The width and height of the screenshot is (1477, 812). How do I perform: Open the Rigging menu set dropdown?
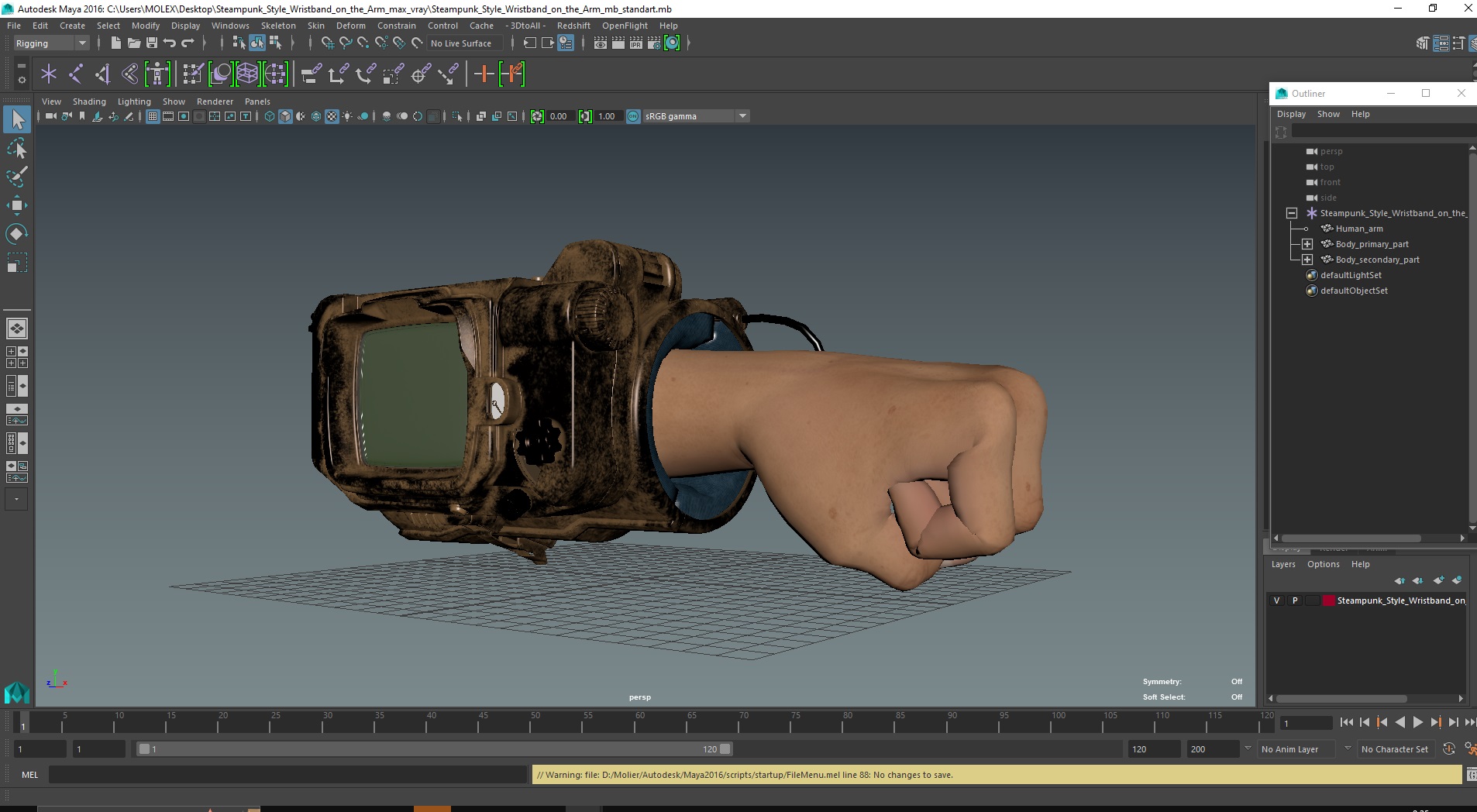coord(51,43)
